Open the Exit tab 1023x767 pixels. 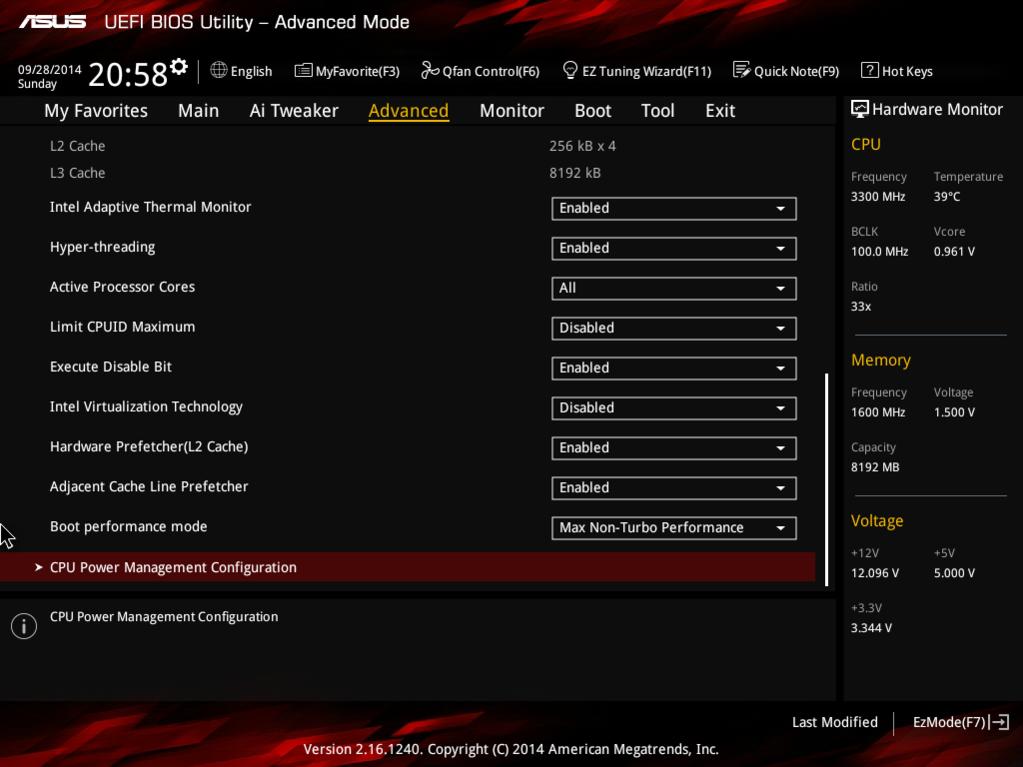[x=720, y=111]
